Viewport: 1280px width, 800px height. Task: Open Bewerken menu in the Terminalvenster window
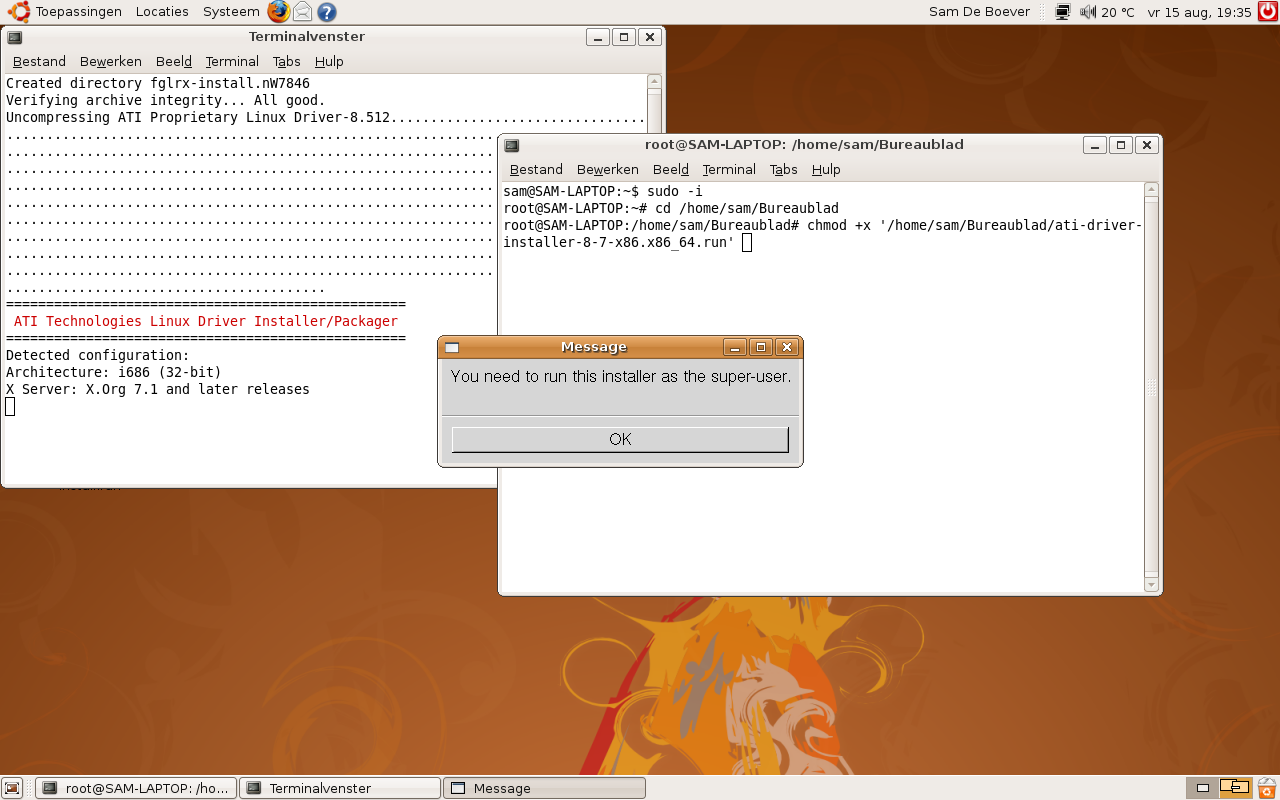111,62
